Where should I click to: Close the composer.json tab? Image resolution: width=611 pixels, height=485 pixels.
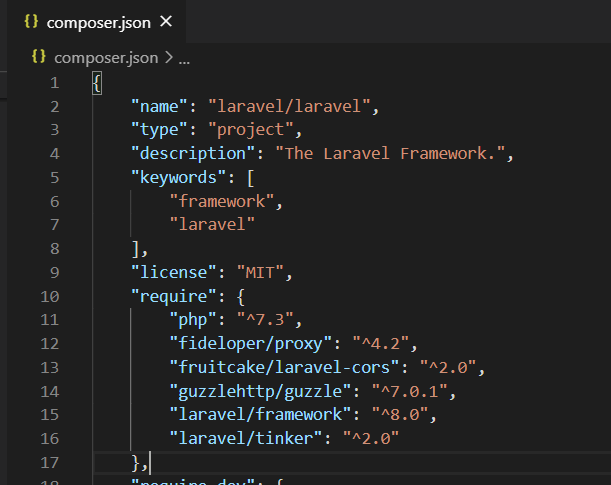166,21
